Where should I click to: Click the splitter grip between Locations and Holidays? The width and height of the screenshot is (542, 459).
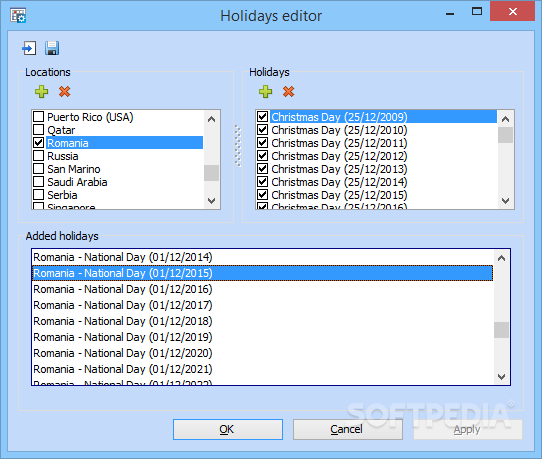[238, 146]
